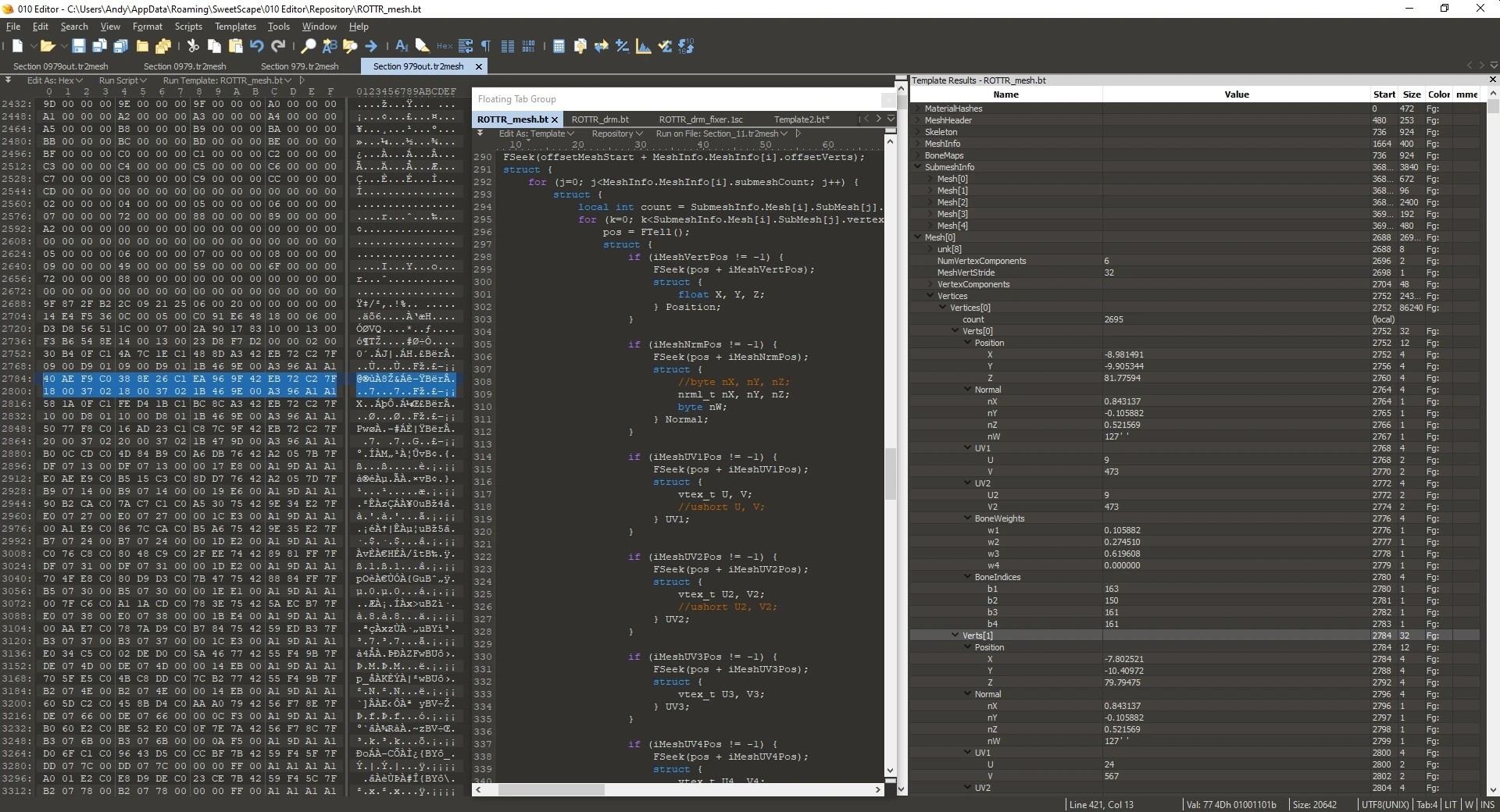This screenshot has width=1500, height=812.
Task: Open the File menu
Action: point(13,27)
